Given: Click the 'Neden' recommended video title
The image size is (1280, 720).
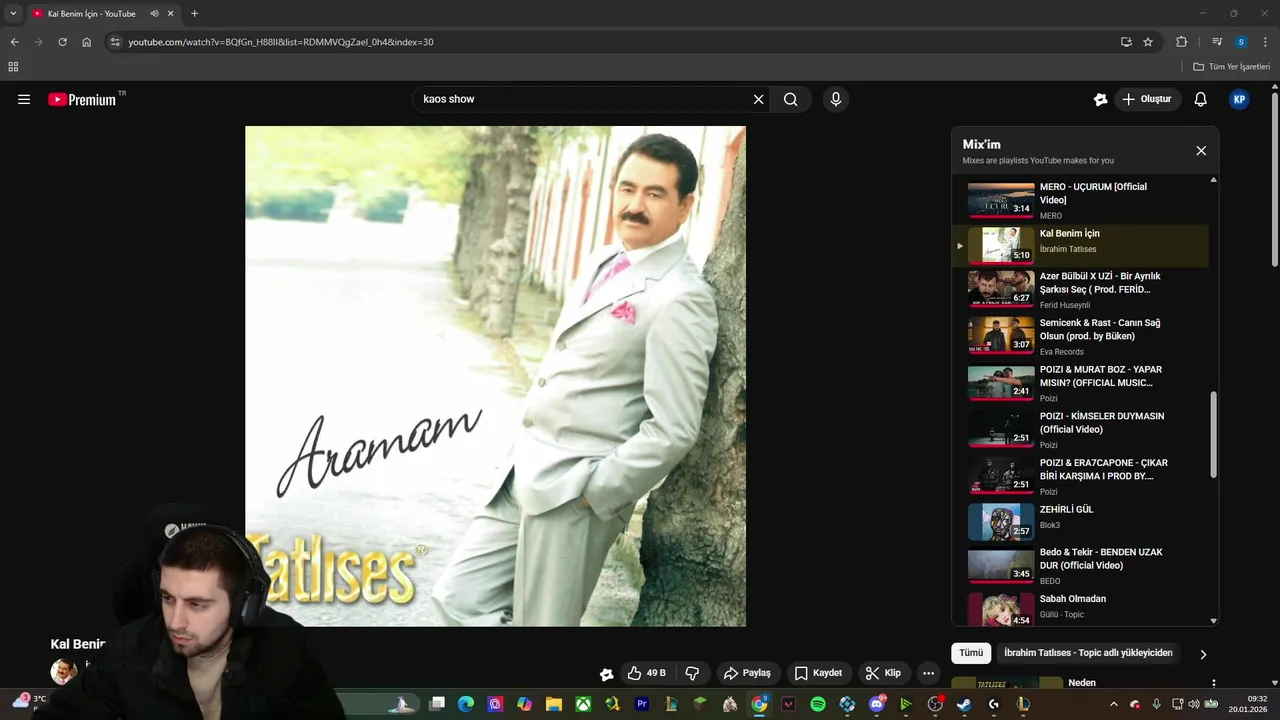Looking at the screenshot, I should (x=1082, y=683).
